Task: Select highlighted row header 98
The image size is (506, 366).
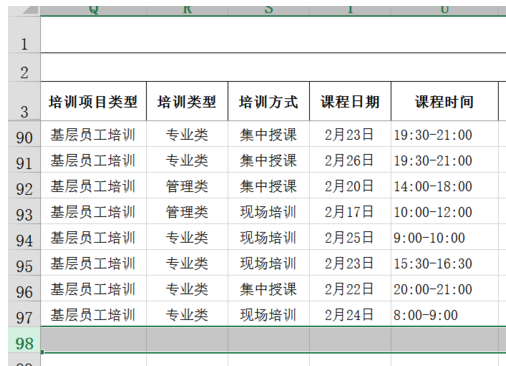Action: coord(24,339)
